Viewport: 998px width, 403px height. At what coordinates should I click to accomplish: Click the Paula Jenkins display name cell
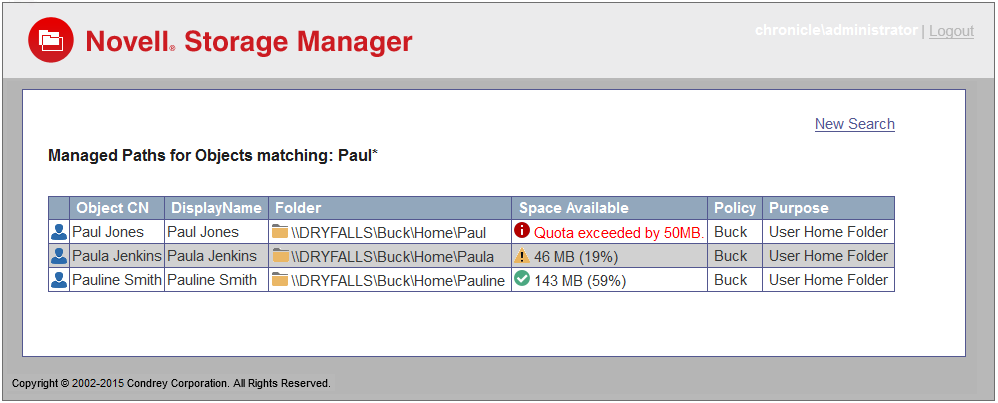coord(214,256)
